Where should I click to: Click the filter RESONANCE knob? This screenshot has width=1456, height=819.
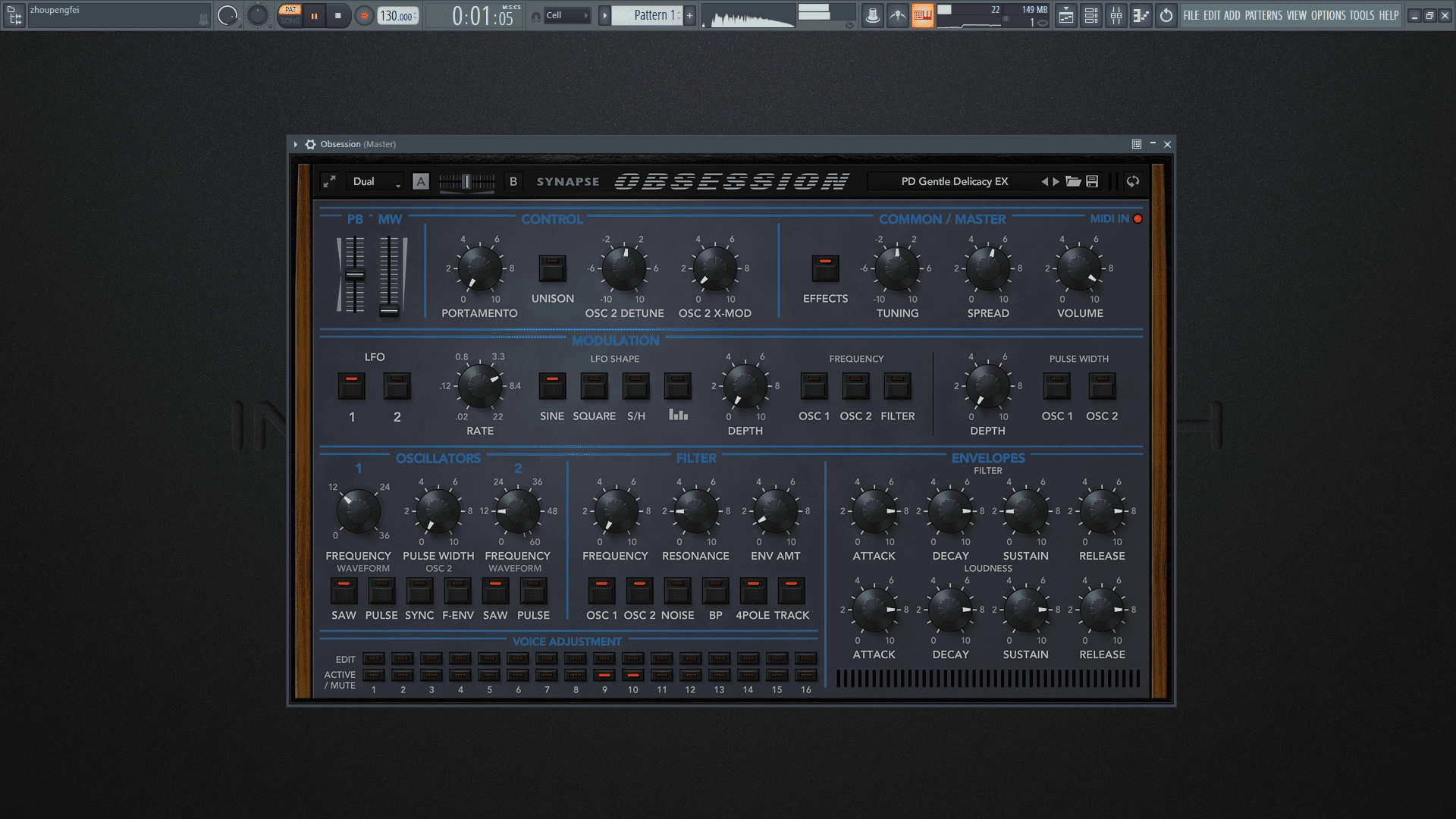tap(695, 511)
